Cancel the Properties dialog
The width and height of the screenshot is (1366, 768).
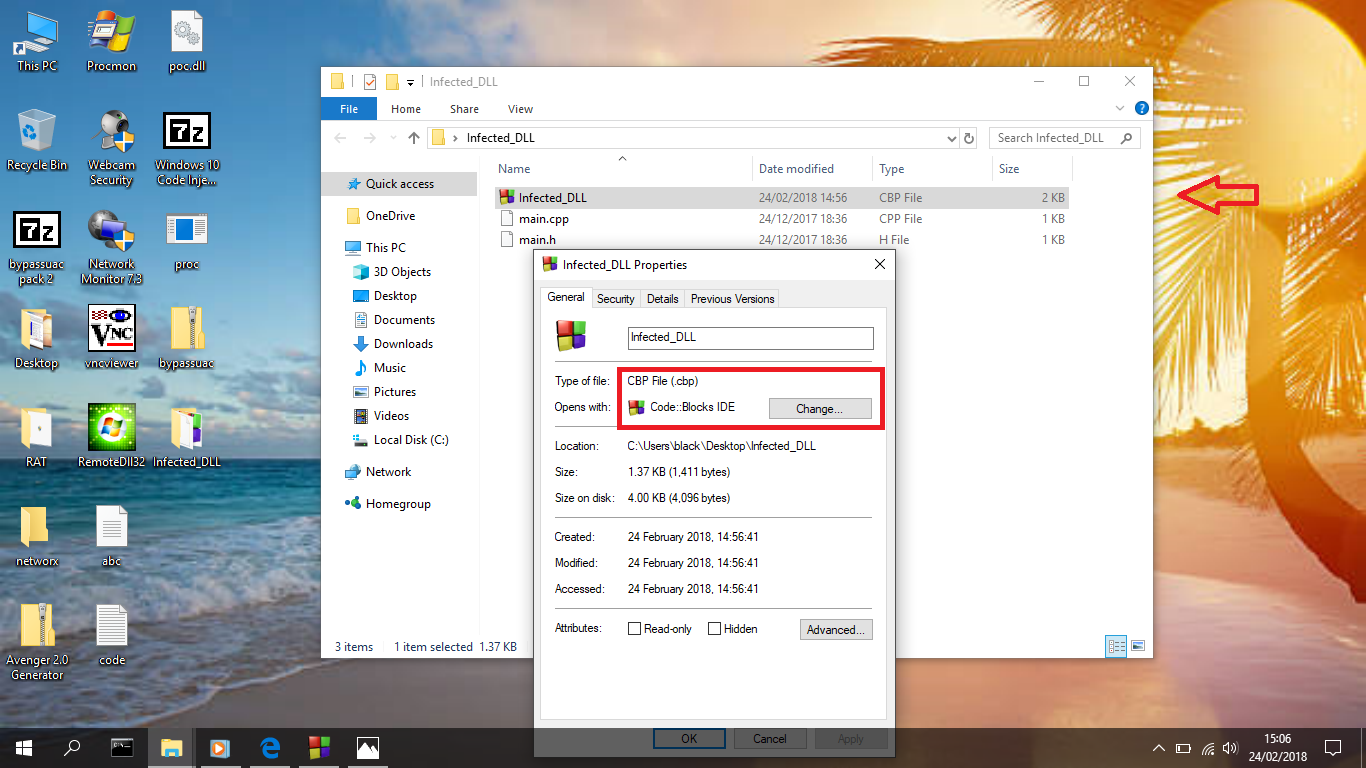(770, 739)
